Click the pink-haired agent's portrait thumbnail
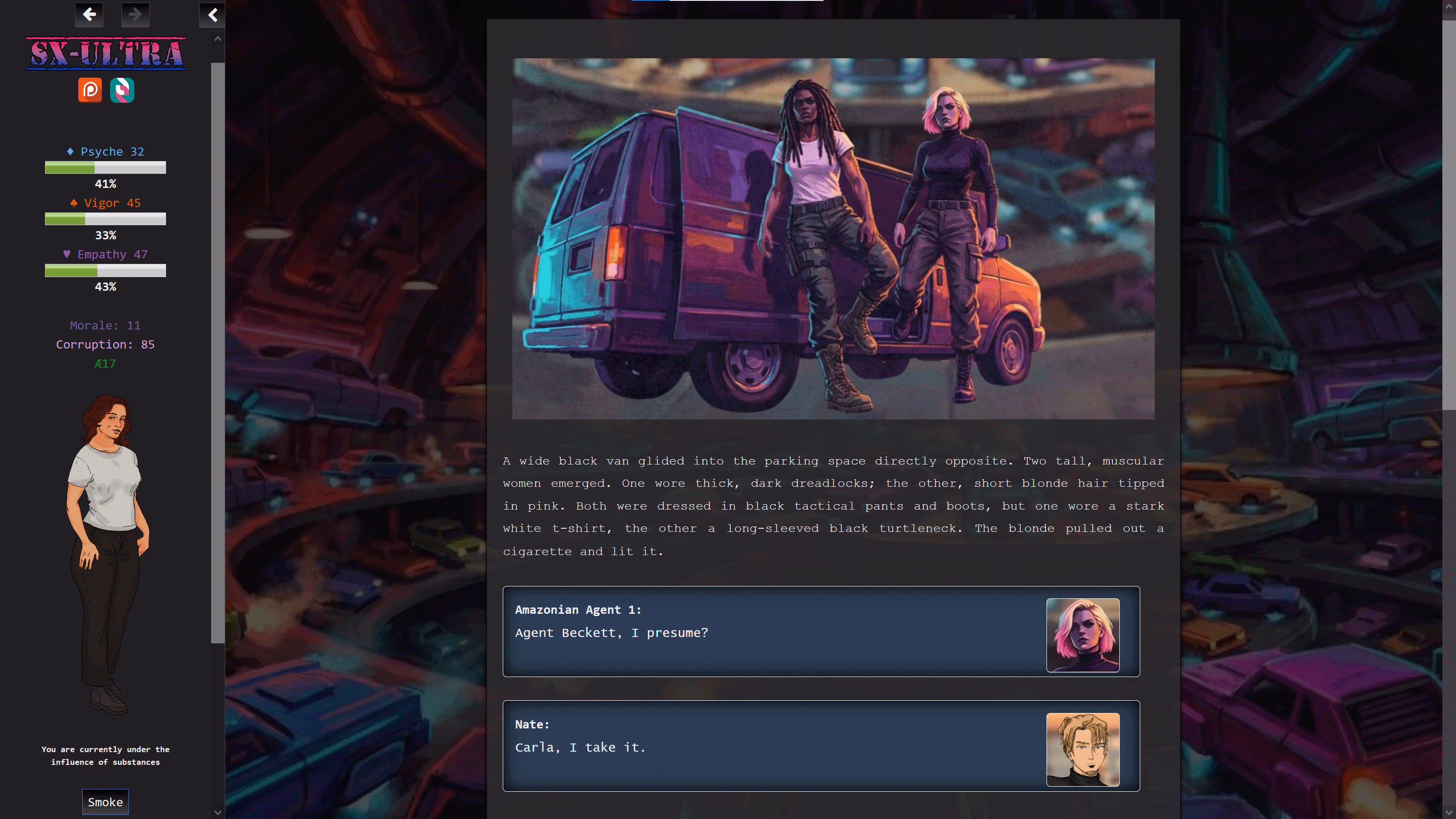The image size is (1456, 819). tap(1082, 634)
